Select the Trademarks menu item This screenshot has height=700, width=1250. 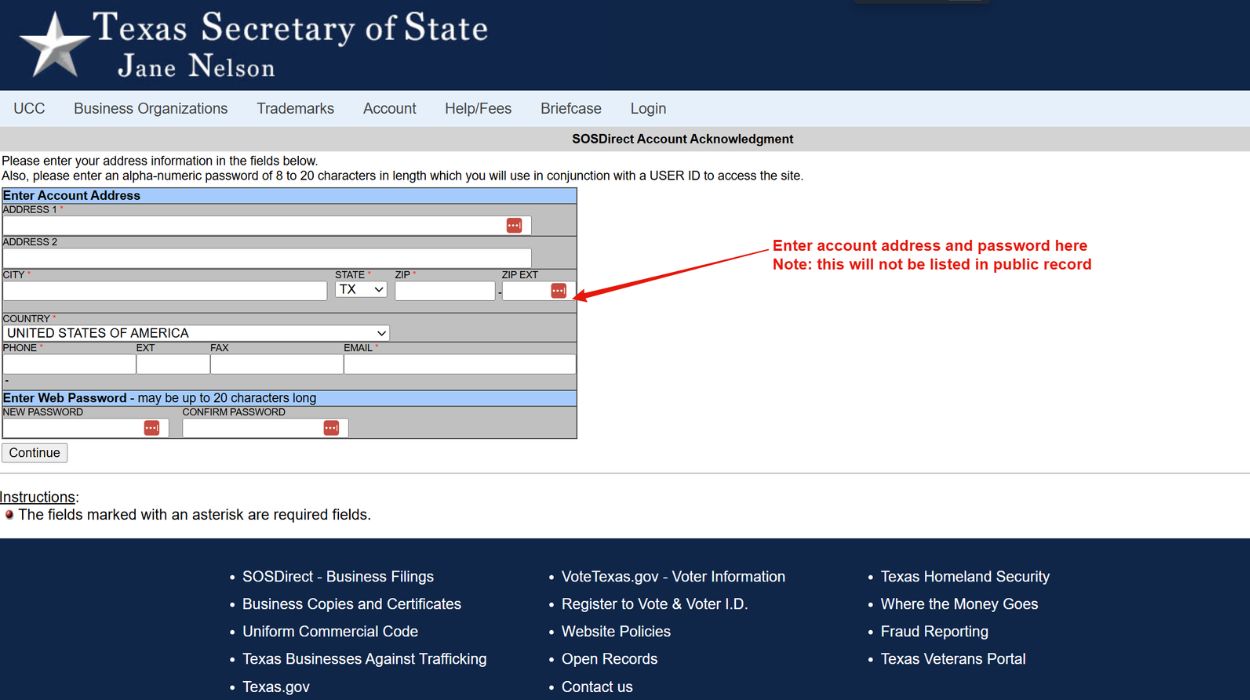(295, 109)
